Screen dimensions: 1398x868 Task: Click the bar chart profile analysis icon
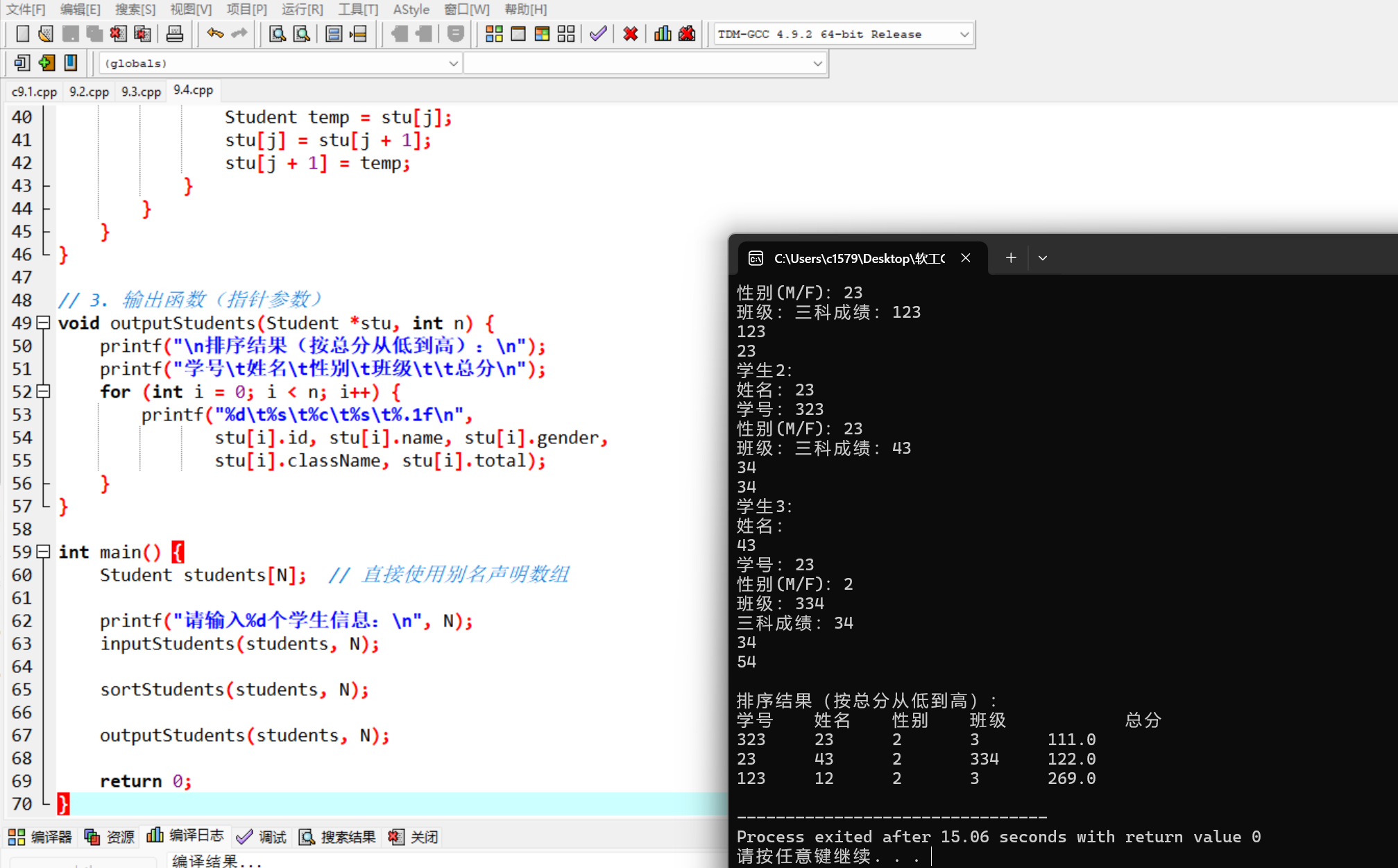pos(663,34)
